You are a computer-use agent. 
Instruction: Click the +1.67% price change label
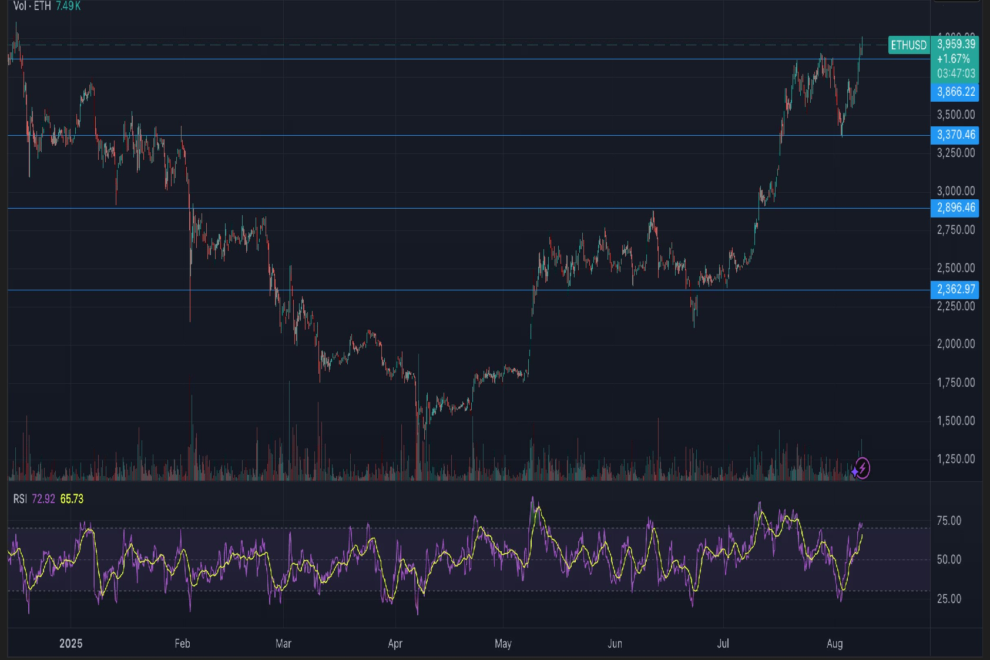(x=955, y=59)
